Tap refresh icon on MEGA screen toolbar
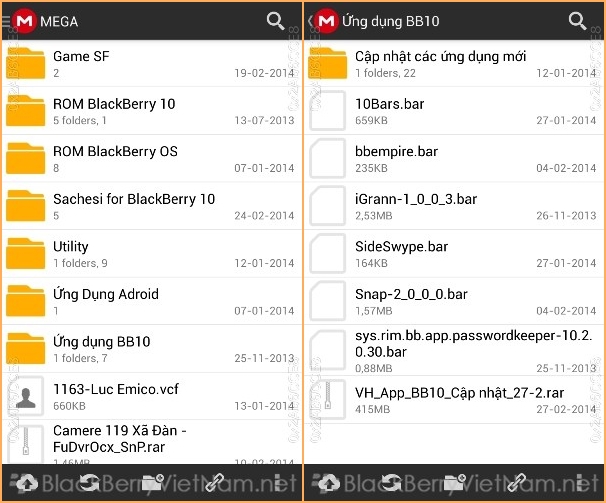 click(x=89, y=483)
